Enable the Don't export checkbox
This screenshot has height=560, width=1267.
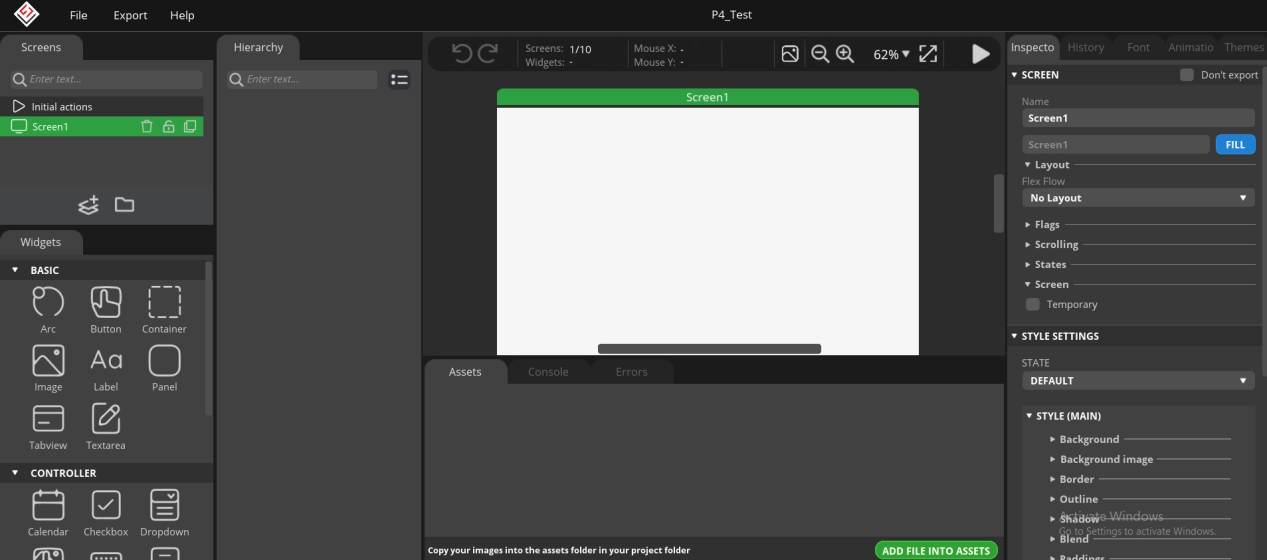tap(1187, 75)
